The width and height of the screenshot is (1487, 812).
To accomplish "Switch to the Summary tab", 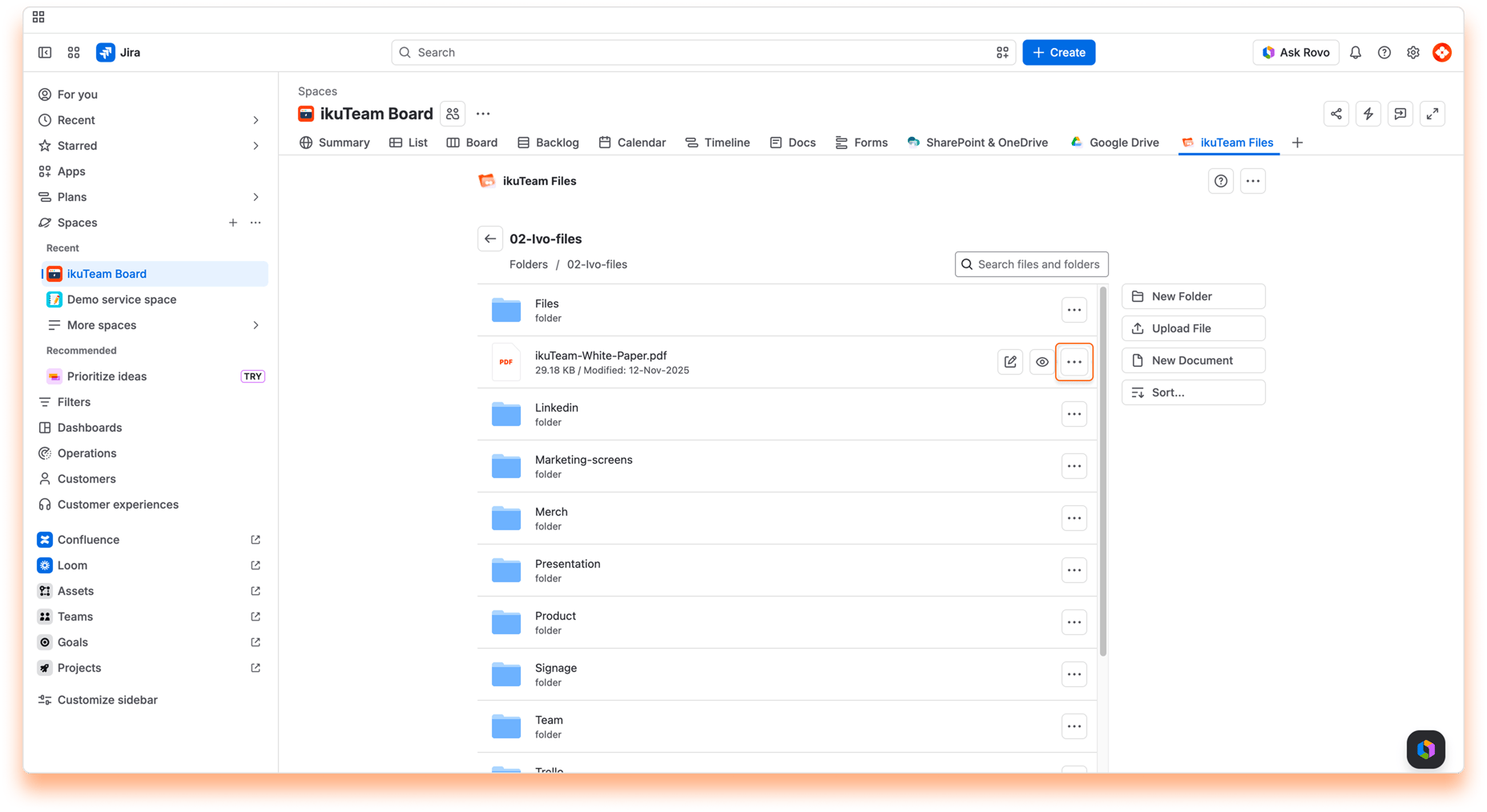I will point(334,143).
